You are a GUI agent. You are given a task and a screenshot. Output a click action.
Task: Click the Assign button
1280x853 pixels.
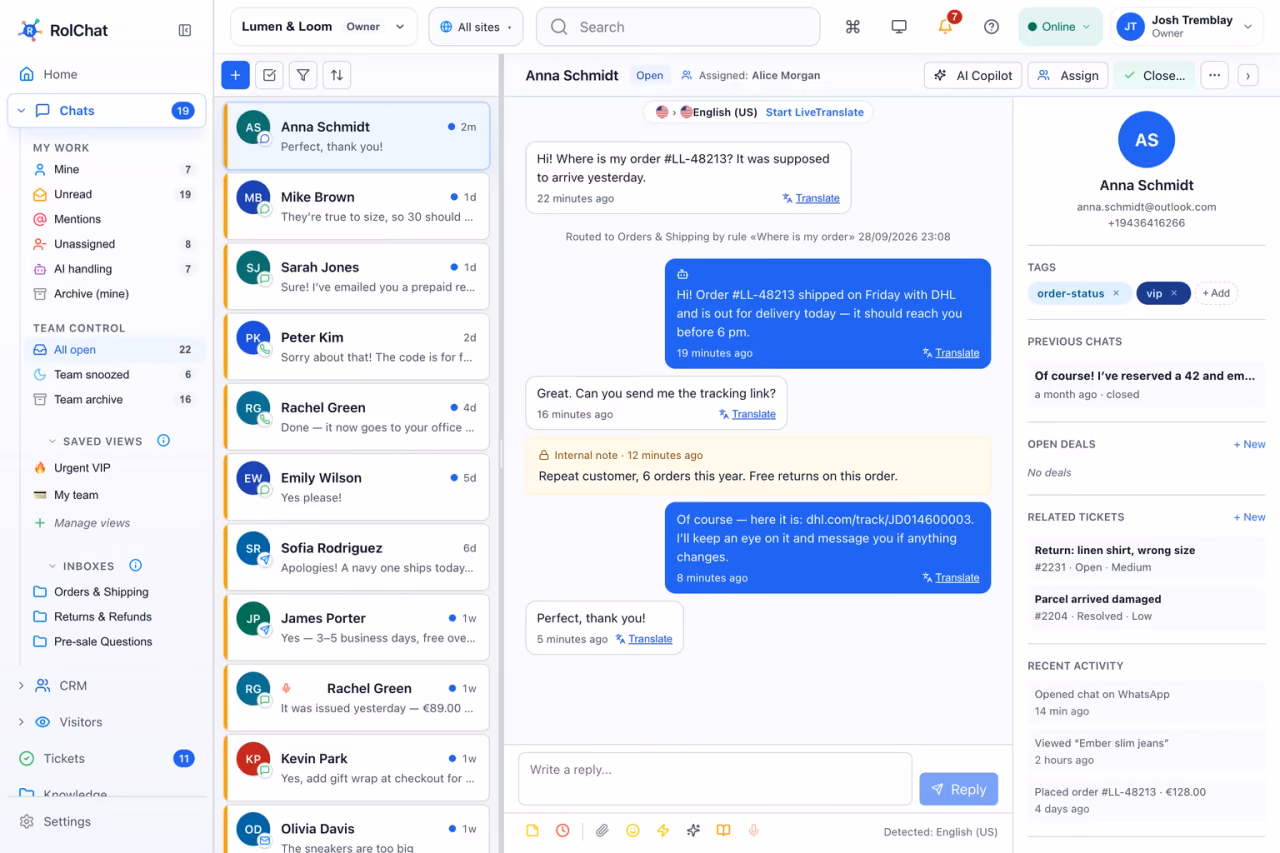pyautogui.click(x=1068, y=75)
